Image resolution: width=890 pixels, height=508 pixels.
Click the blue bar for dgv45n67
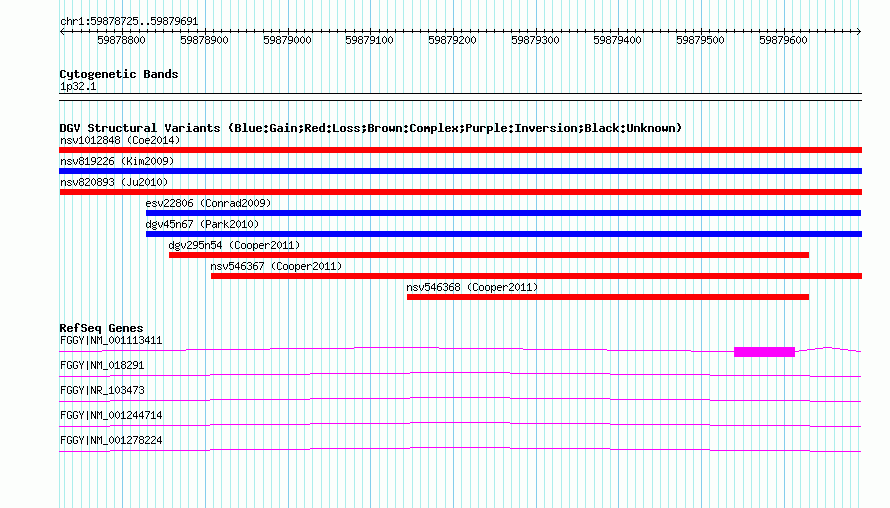[x=504, y=234]
